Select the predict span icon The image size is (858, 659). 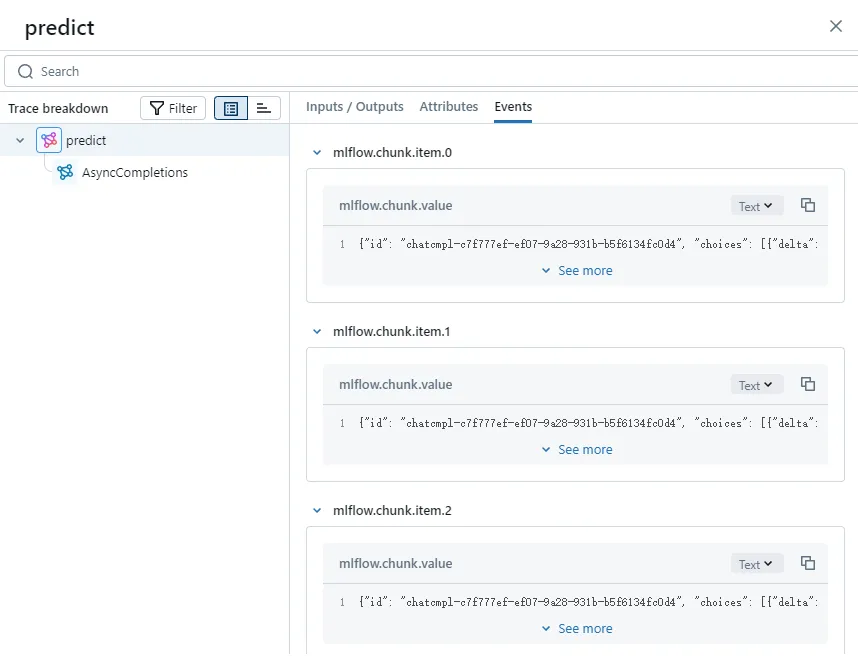coord(49,140)
